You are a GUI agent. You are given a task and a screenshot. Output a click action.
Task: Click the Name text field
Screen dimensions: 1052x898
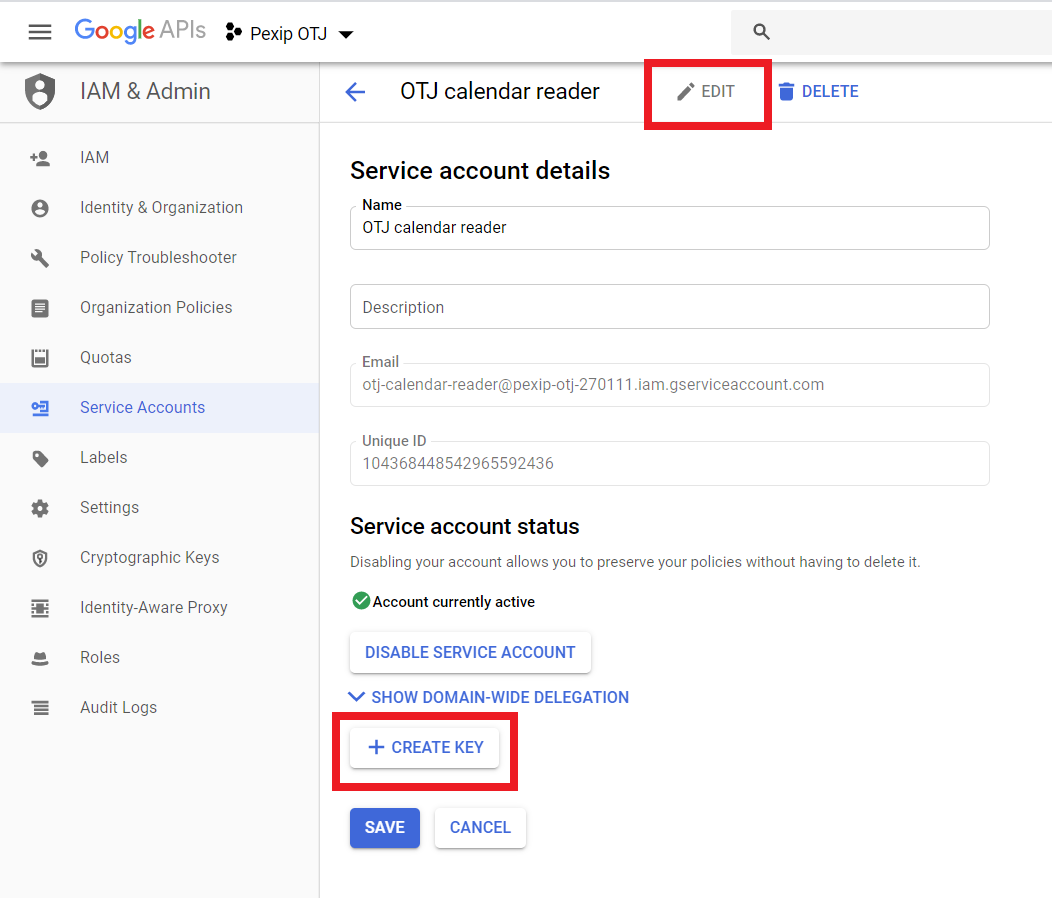[x=669, y=228]
